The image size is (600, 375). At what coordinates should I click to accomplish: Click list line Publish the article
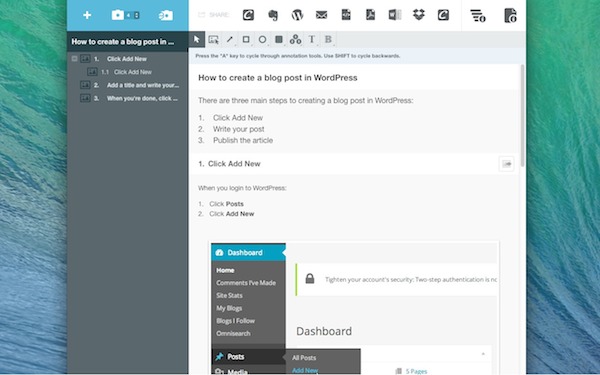[243, 140]
